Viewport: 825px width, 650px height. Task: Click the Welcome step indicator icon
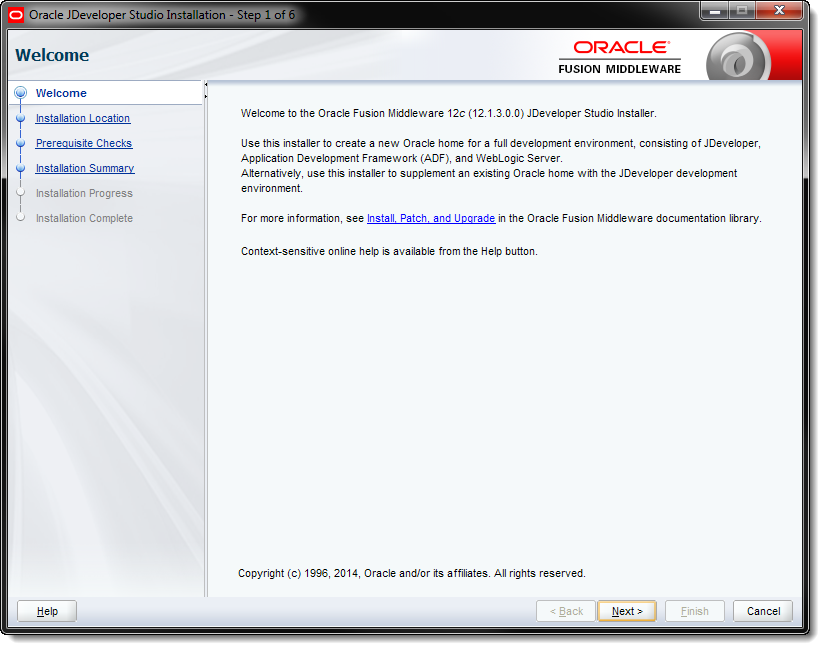[x=21, y=93]
